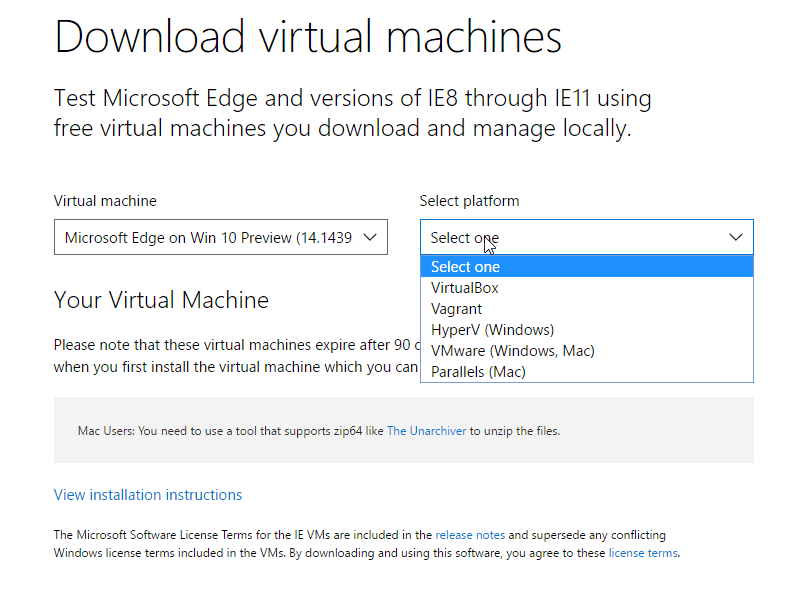Click the 'Test Microsoft Edge and versions' subtitle

[353, 113]
